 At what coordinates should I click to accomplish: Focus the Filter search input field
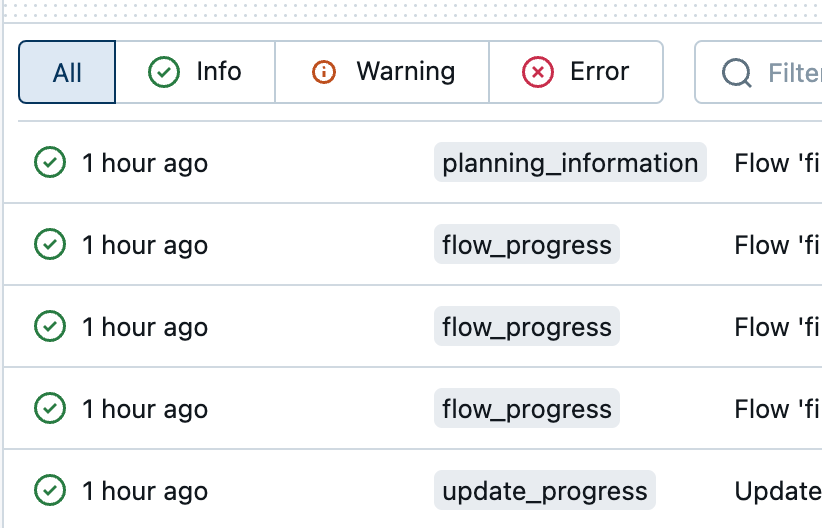coord(790,73)
